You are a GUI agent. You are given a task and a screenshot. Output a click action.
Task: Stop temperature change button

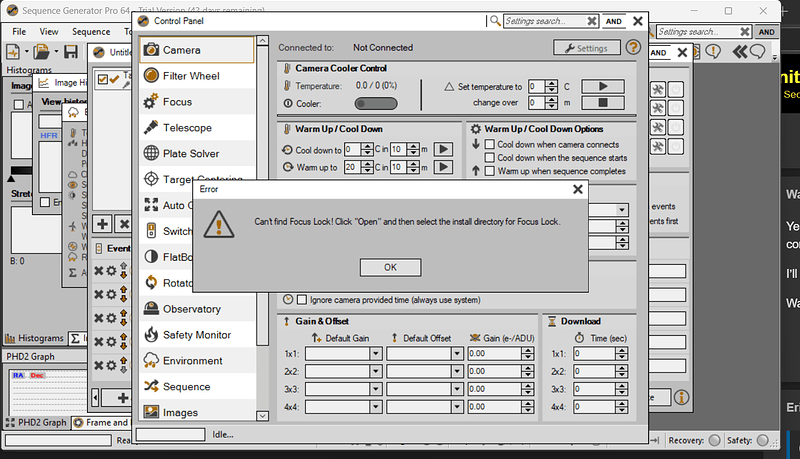click(x=603, y=103)
